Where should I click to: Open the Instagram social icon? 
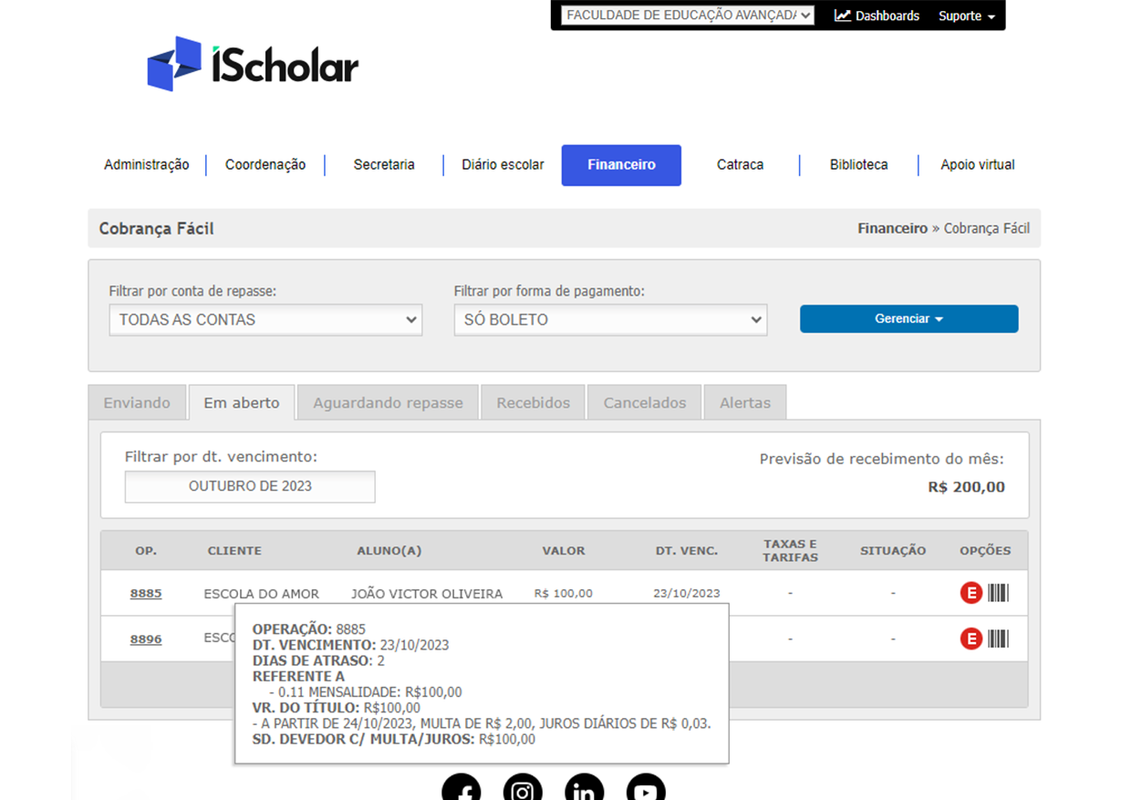click(x=523, y=788)
